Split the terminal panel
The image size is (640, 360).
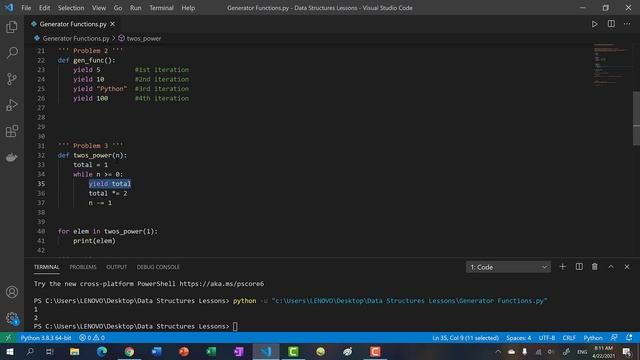point(579,267)
